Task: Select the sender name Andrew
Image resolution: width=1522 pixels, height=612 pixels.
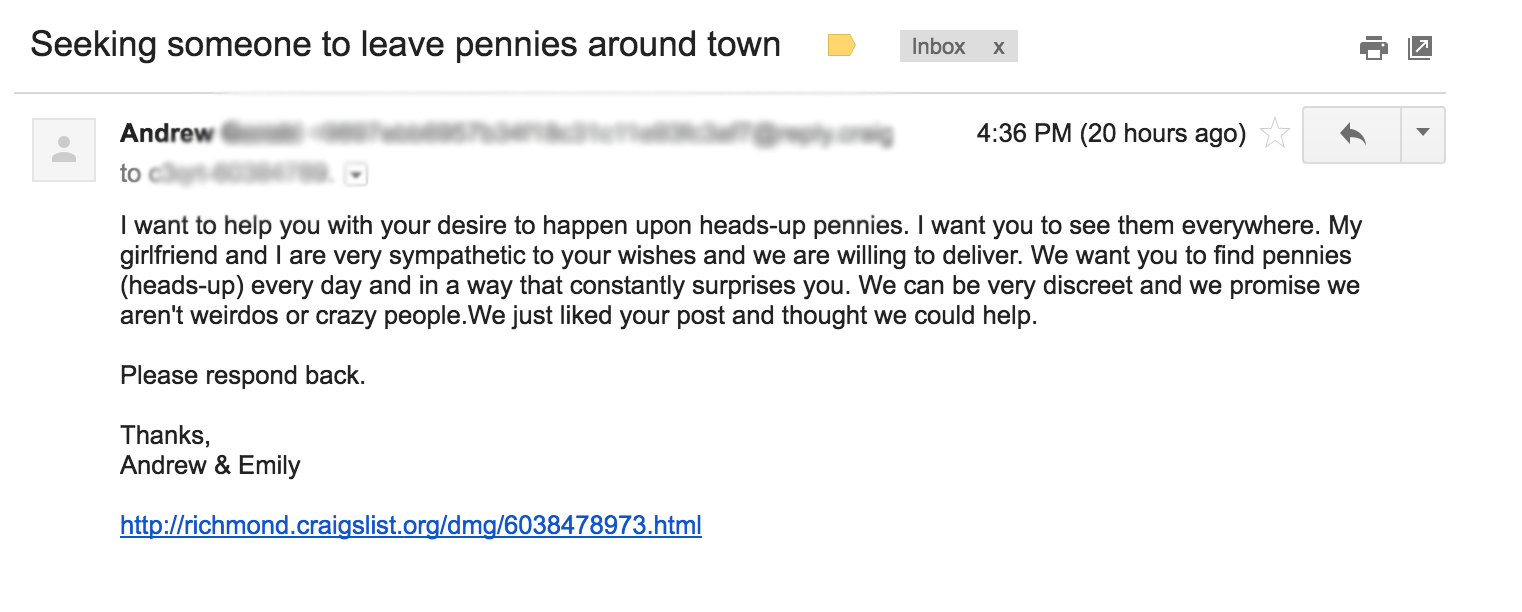Action: (167, 132)
